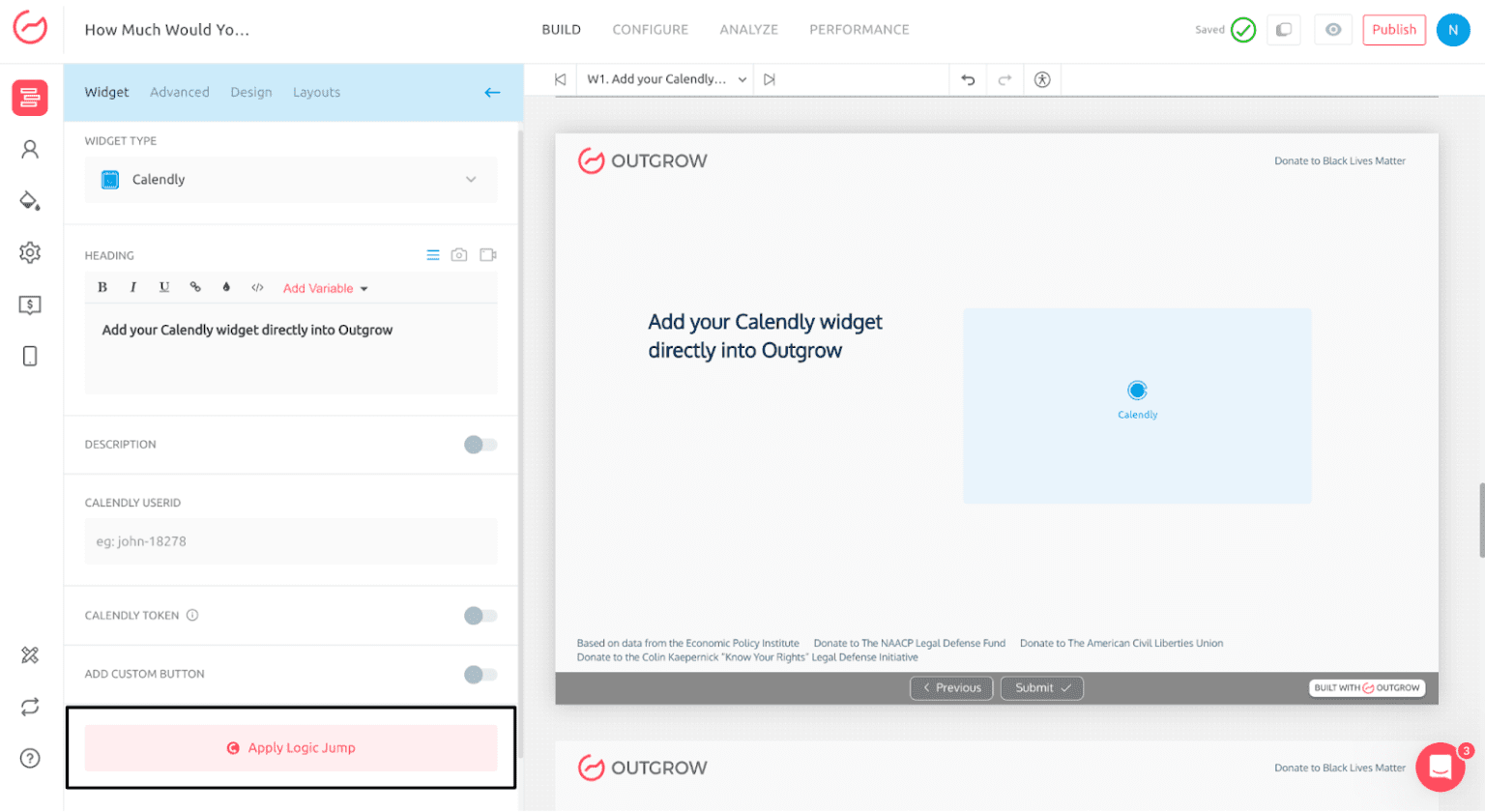Insert a link in the heading editor

click(195, 288)
